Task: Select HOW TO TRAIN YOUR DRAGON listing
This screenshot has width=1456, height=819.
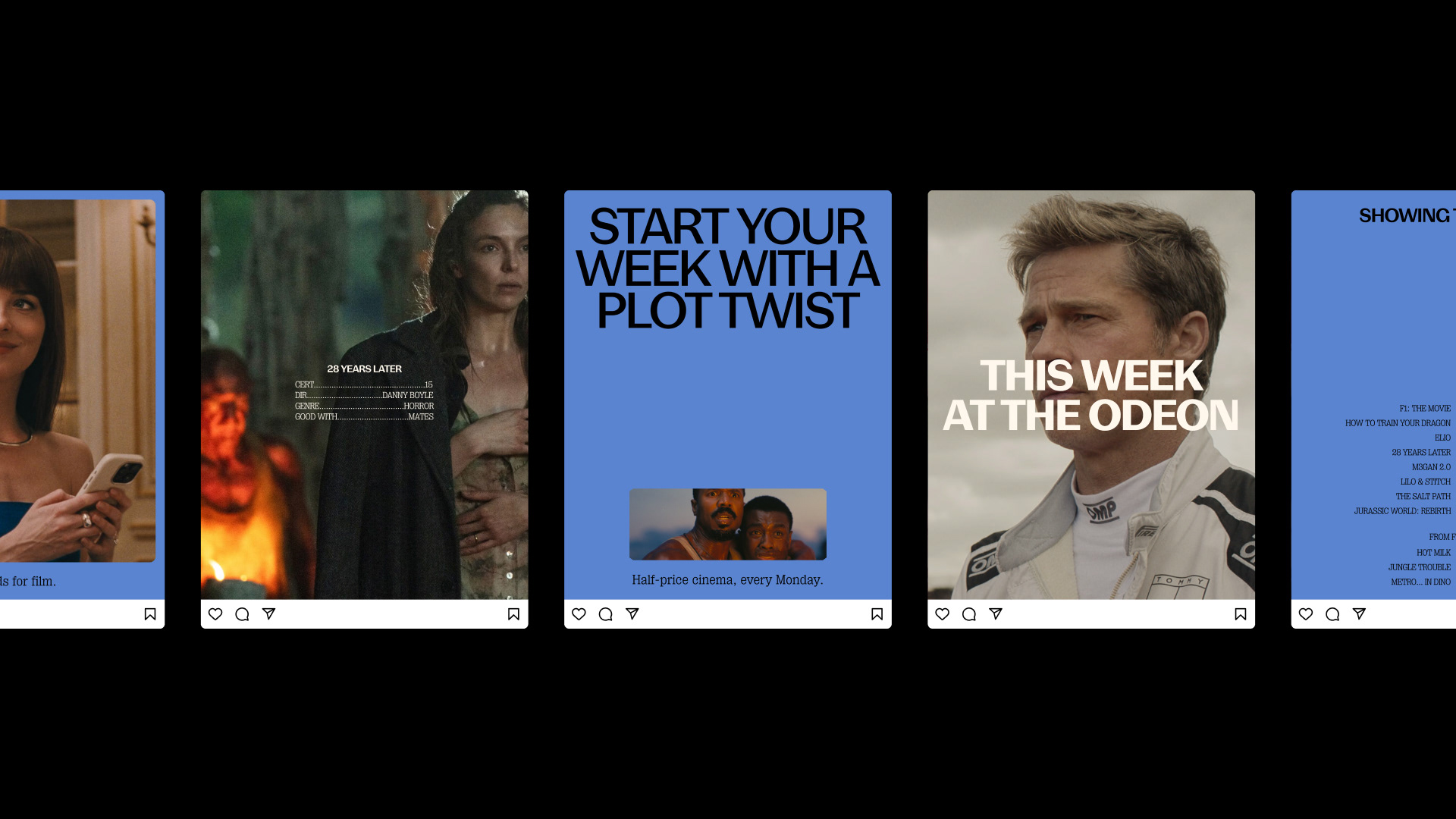Action: [1398, 423]
